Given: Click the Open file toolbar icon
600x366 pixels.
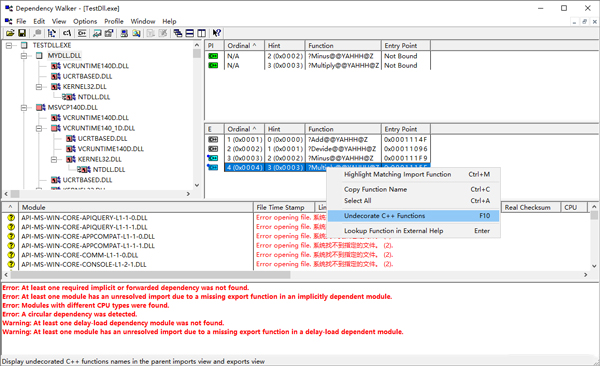Looking at the screenshot, I should click(10, 33).
